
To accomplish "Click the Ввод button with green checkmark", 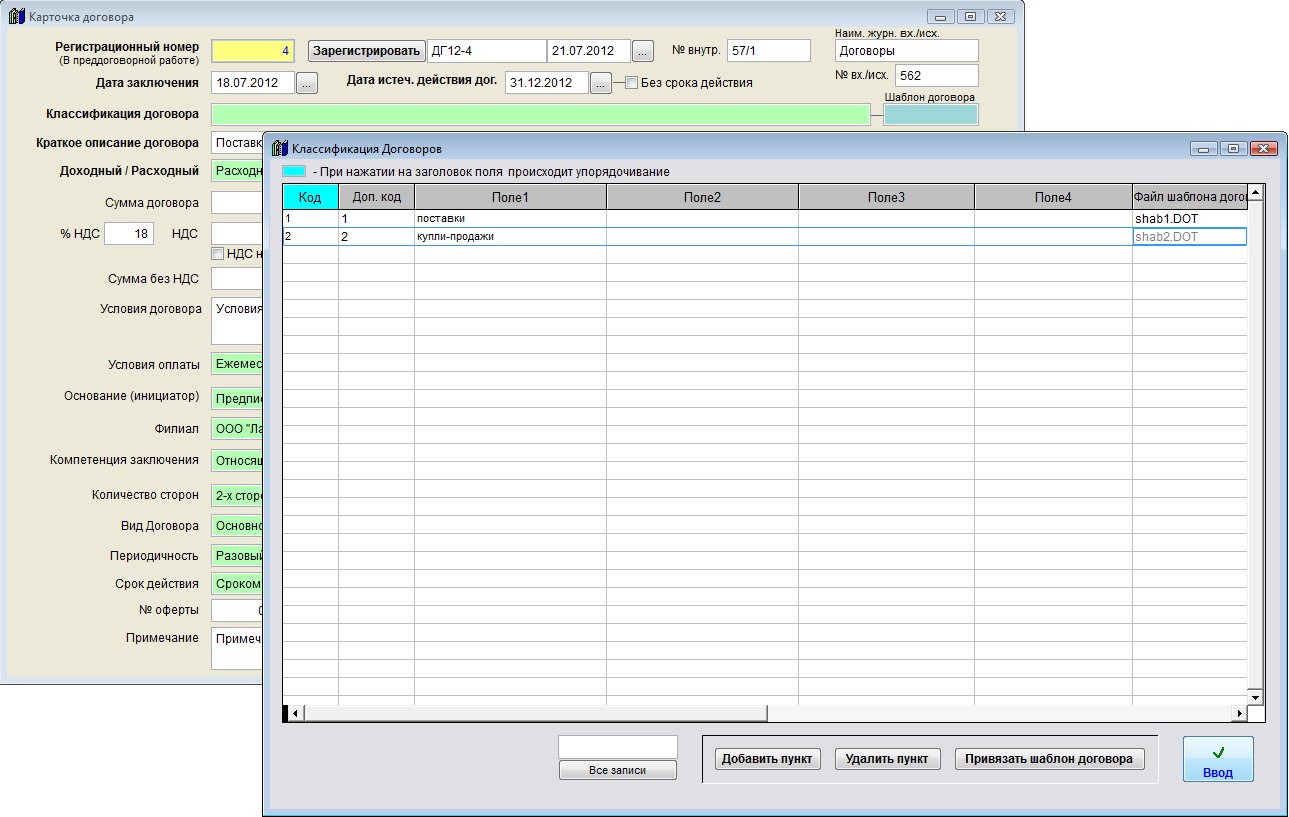I will point(1217,759).
